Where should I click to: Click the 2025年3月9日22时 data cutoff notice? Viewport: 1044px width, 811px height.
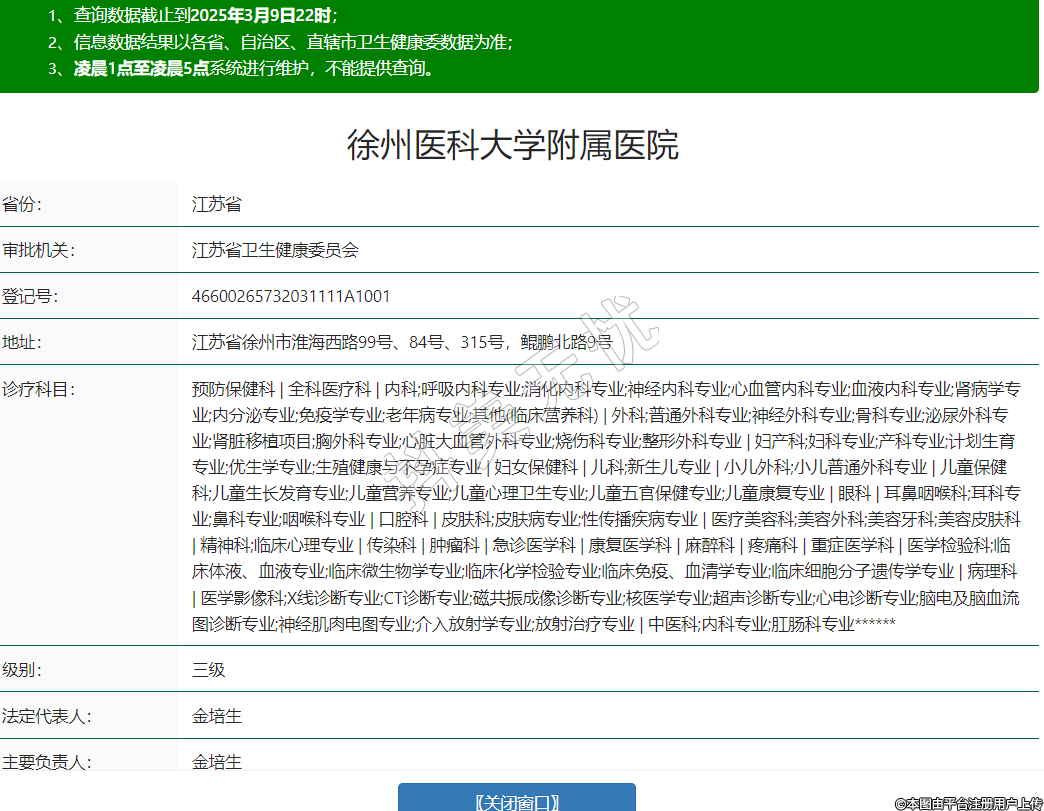pos(260,15)
